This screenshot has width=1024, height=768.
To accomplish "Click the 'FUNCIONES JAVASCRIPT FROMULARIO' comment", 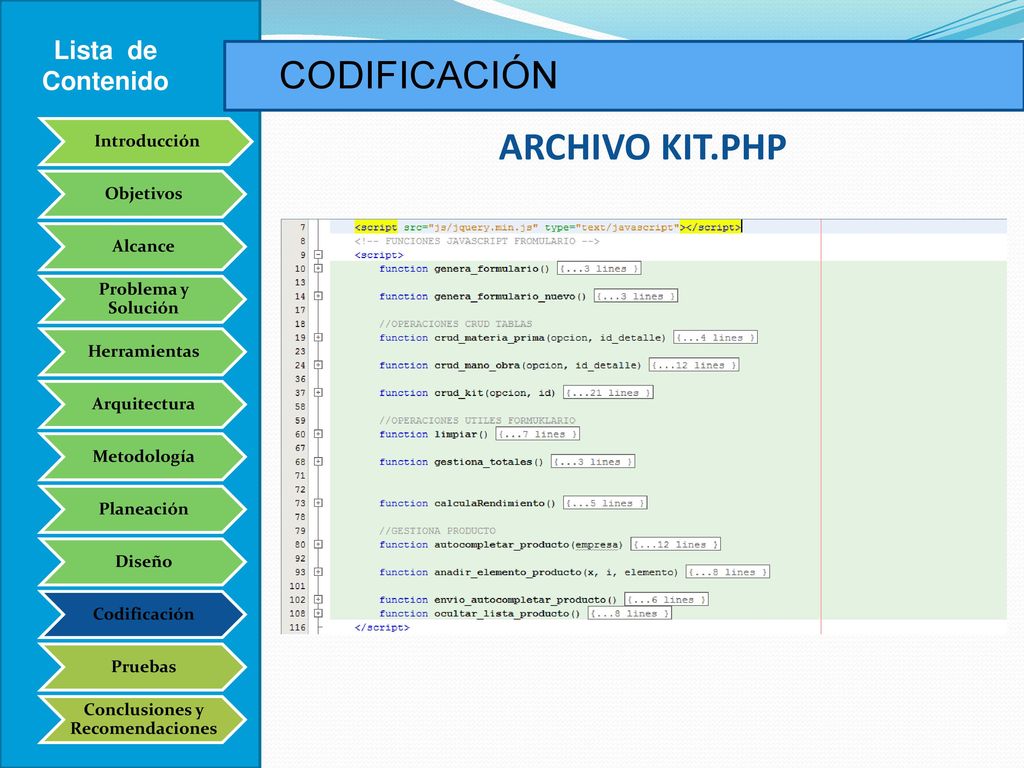I will (477, 241).
